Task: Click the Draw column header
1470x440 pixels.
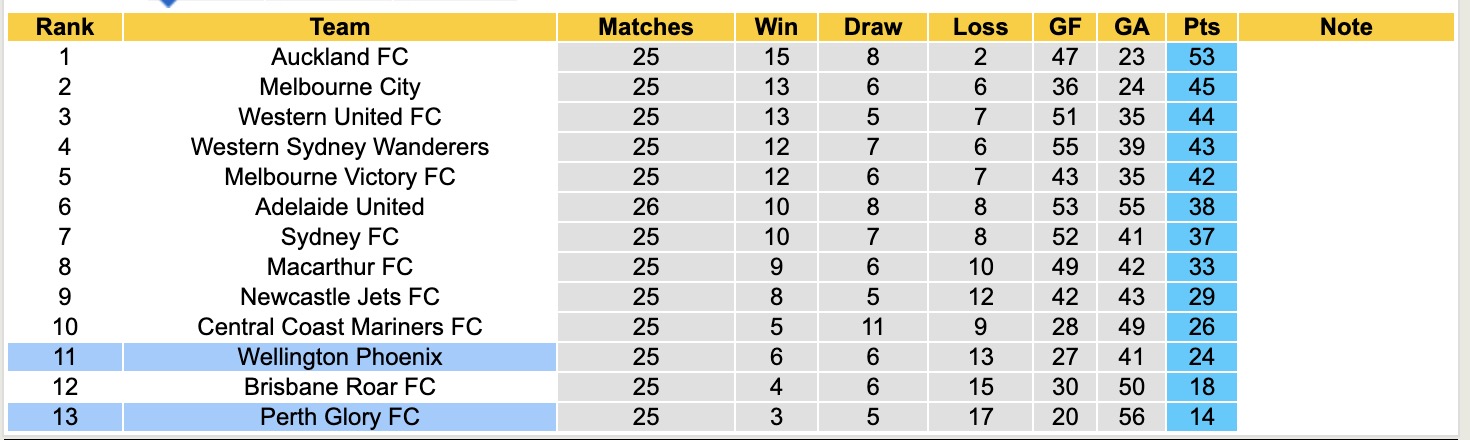Action: (872, 27)
